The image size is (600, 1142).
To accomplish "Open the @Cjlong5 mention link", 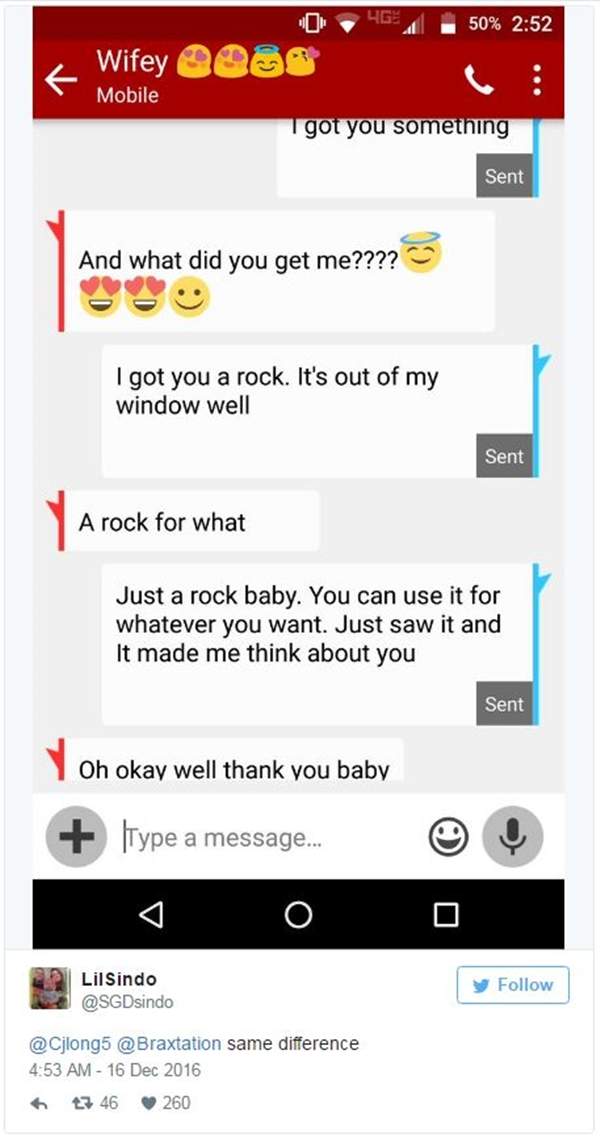I will (69, 1044).
